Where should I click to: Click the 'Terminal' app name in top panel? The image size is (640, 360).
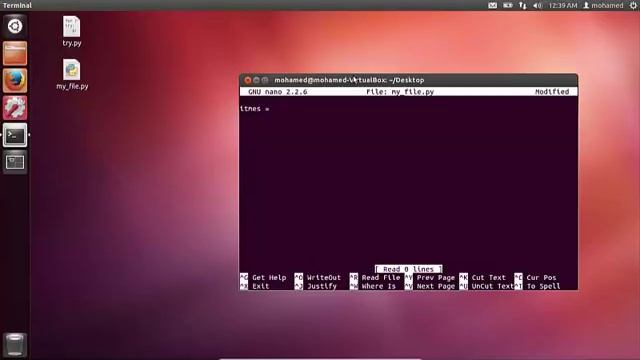pyautogui.click(x=17, y=5)
